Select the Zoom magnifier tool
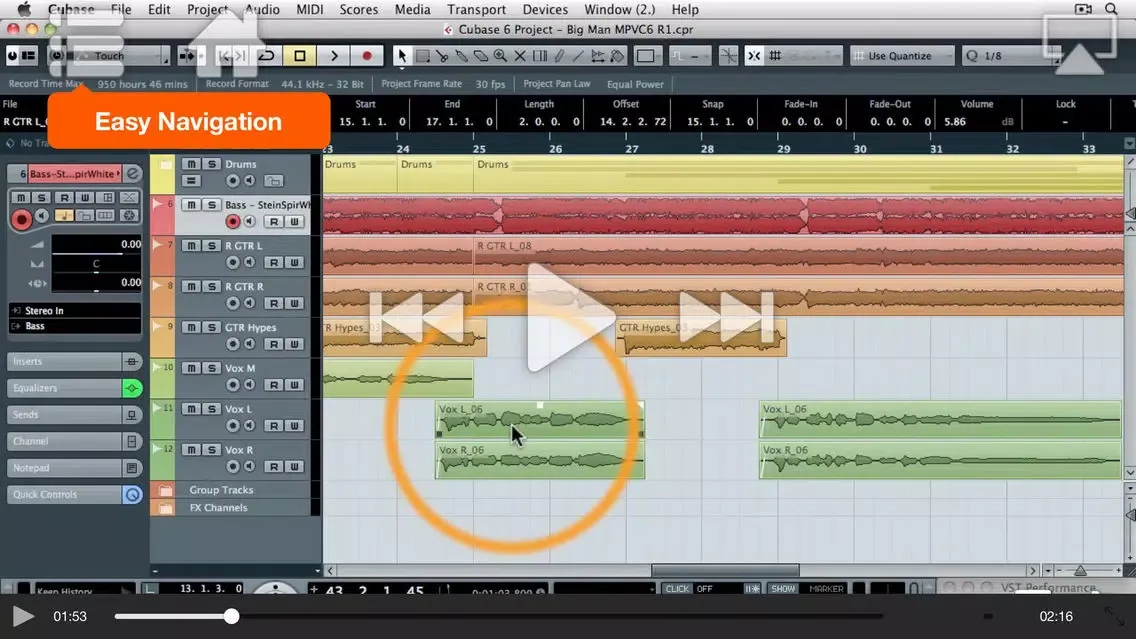The width and height of the screenshot is (1136, 639). click(501, 56)
